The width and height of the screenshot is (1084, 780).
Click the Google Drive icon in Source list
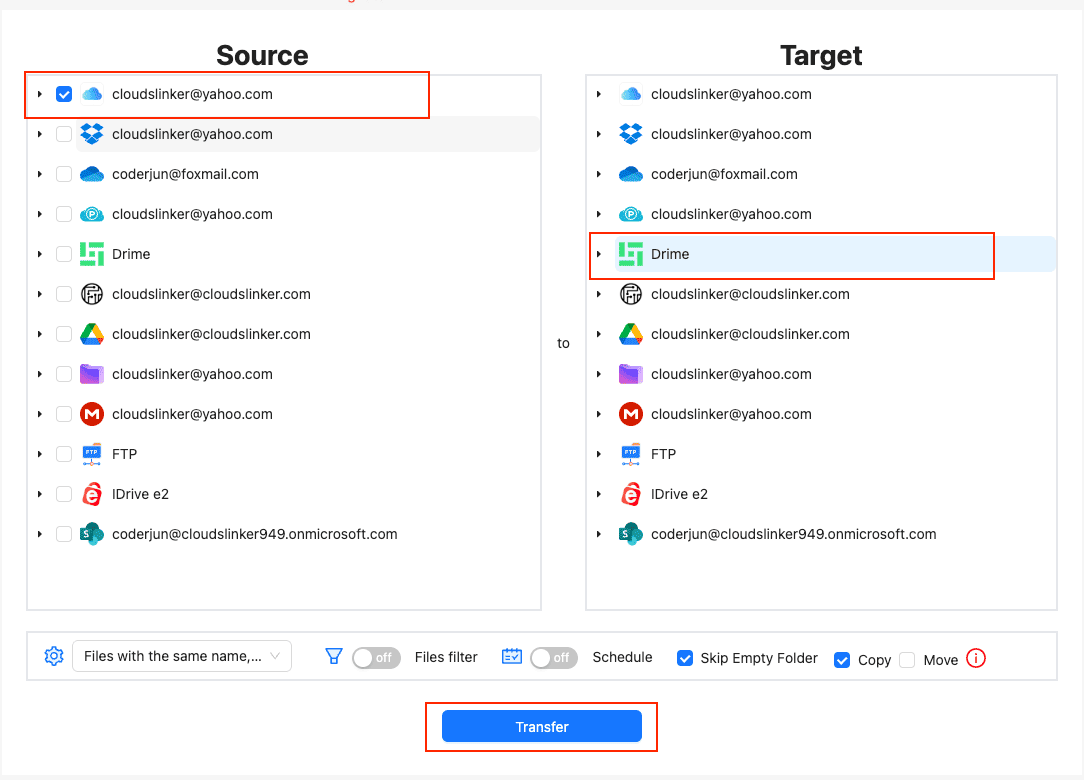point(92,334)
